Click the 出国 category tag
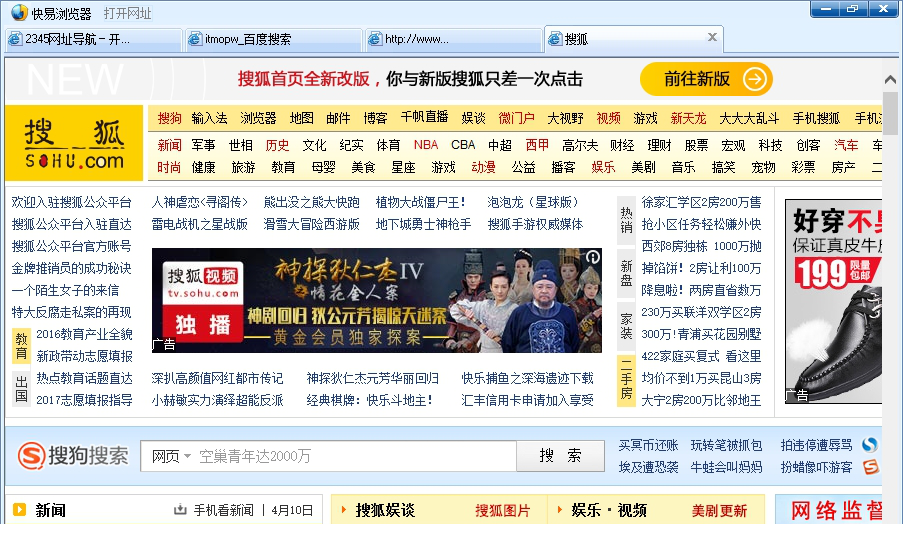 [x=21, y=390]
